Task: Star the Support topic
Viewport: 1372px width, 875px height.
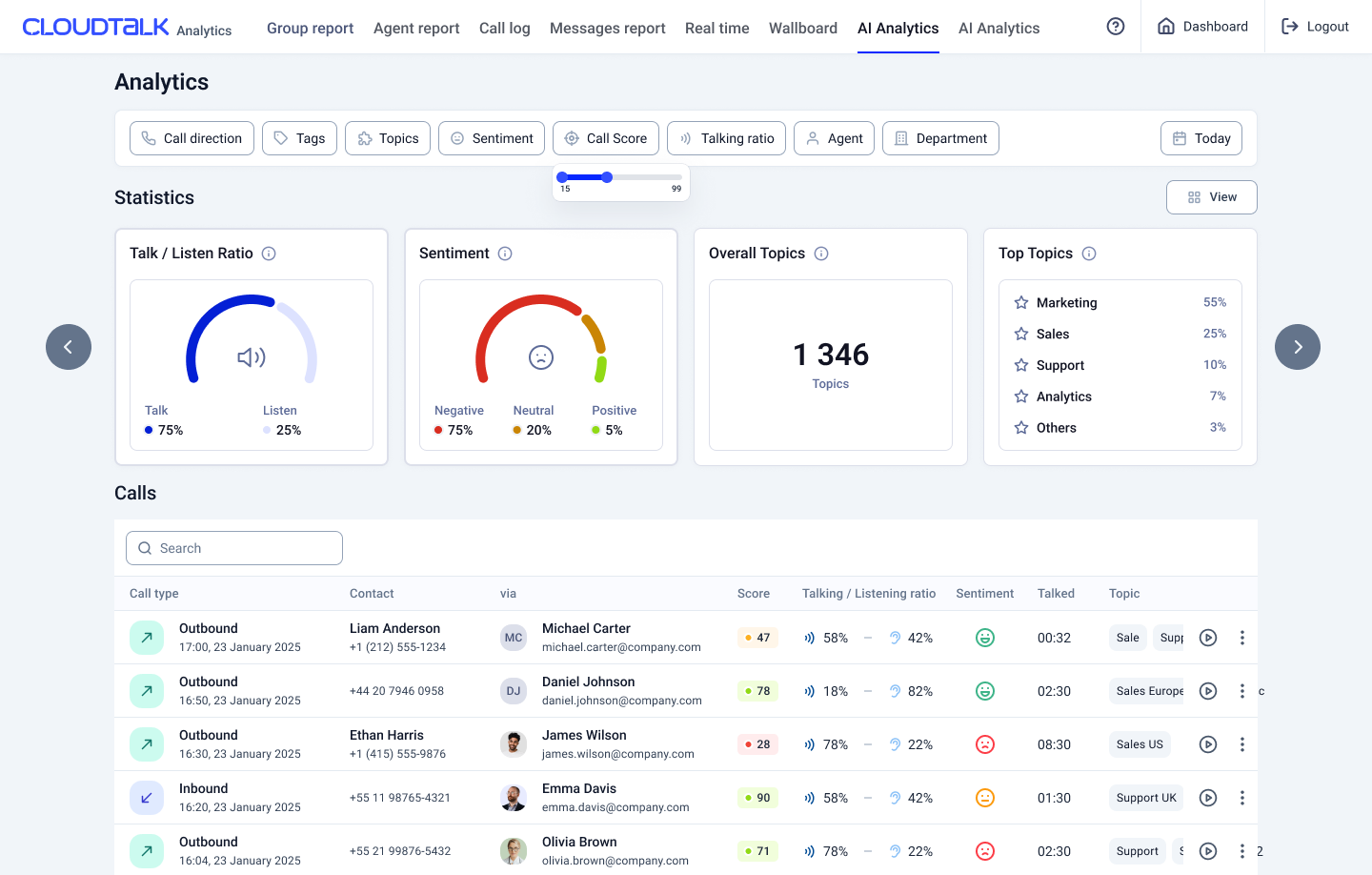Action: (x=1021, y=365)
